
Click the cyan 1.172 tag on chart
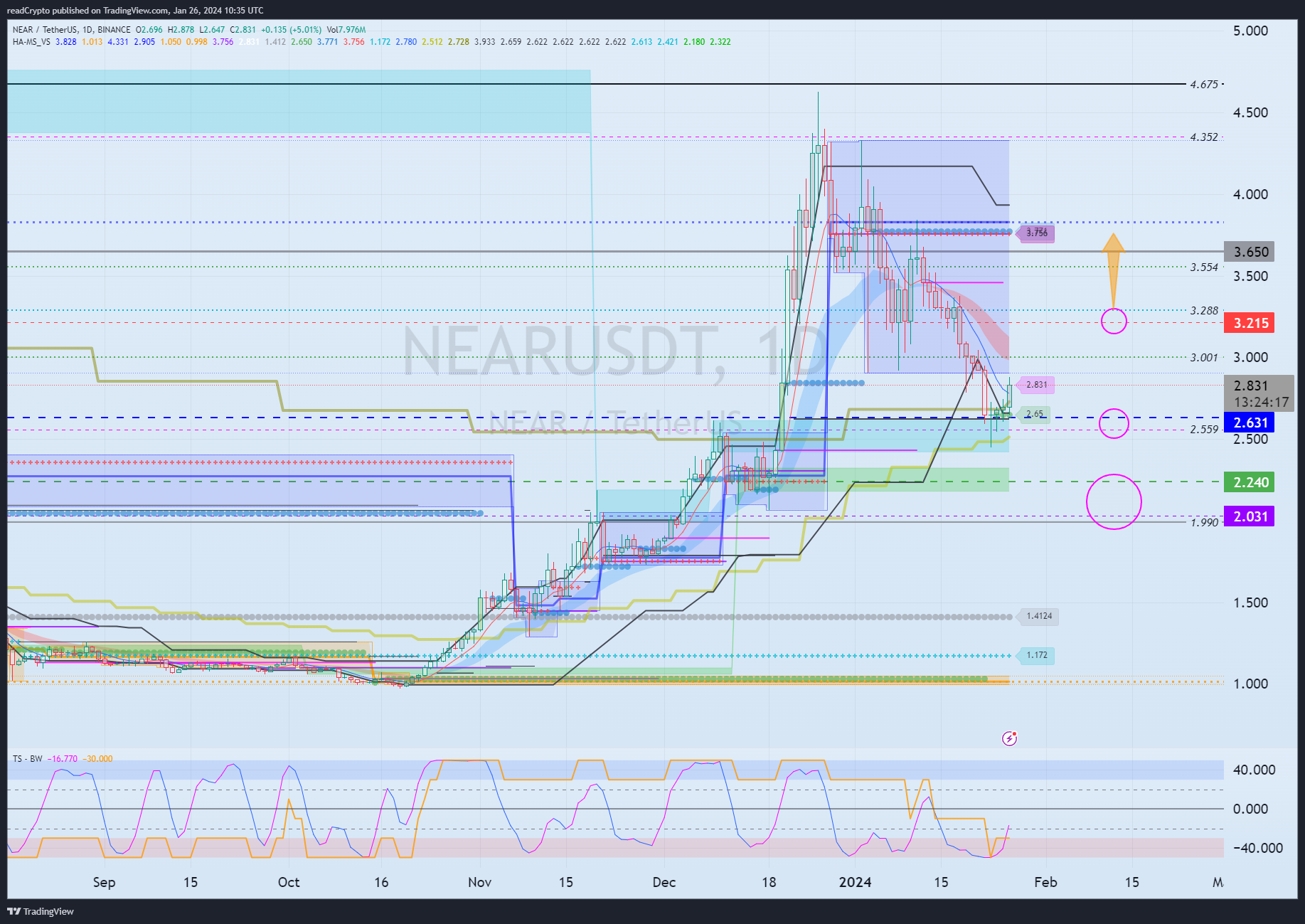[x=1036, y=655]
